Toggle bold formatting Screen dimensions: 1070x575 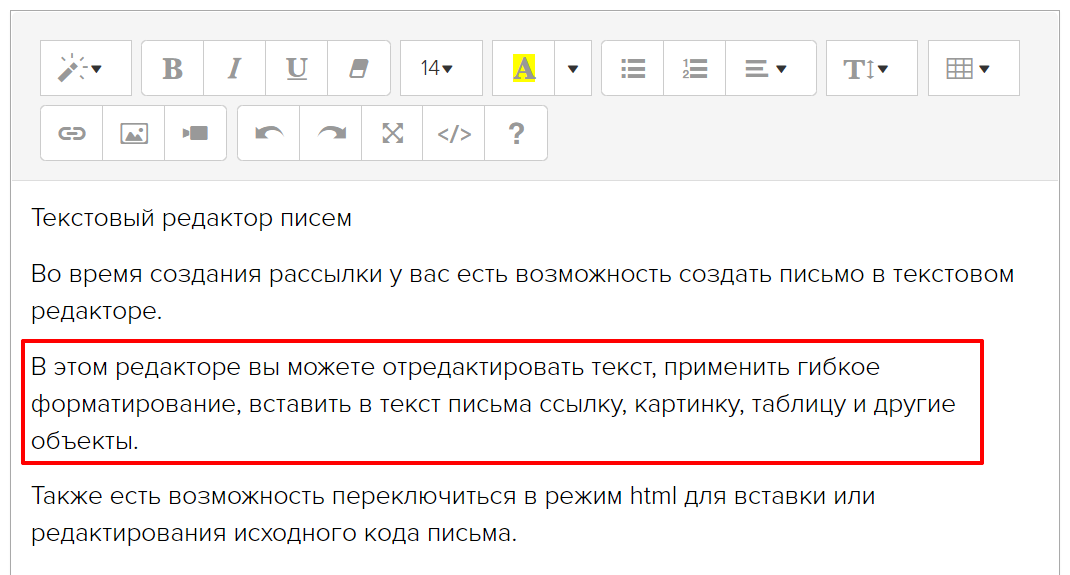pyautogui.click(x=173, y=68)
